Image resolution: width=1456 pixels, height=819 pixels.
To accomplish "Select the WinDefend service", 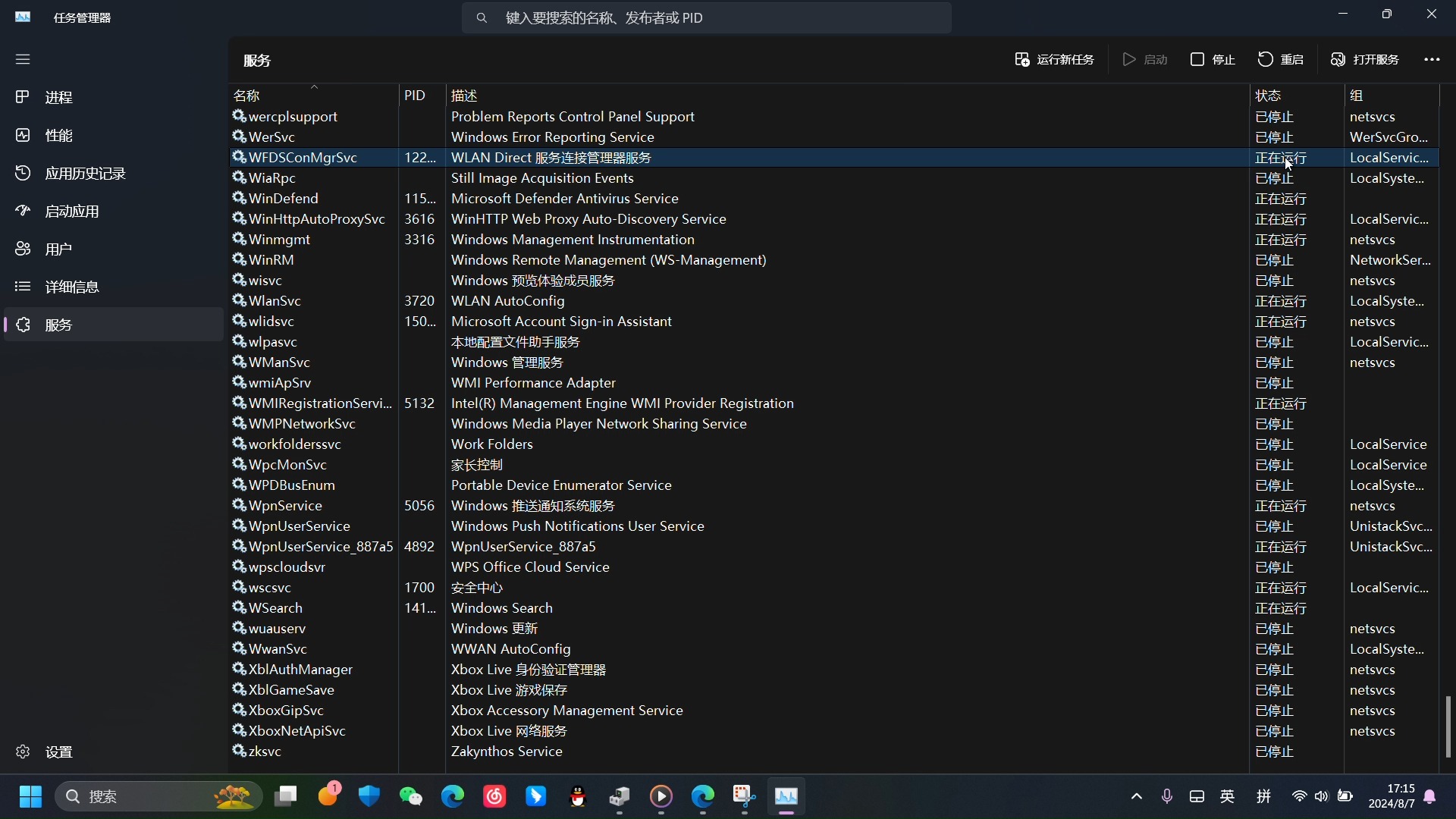I will tap(284, 199).
